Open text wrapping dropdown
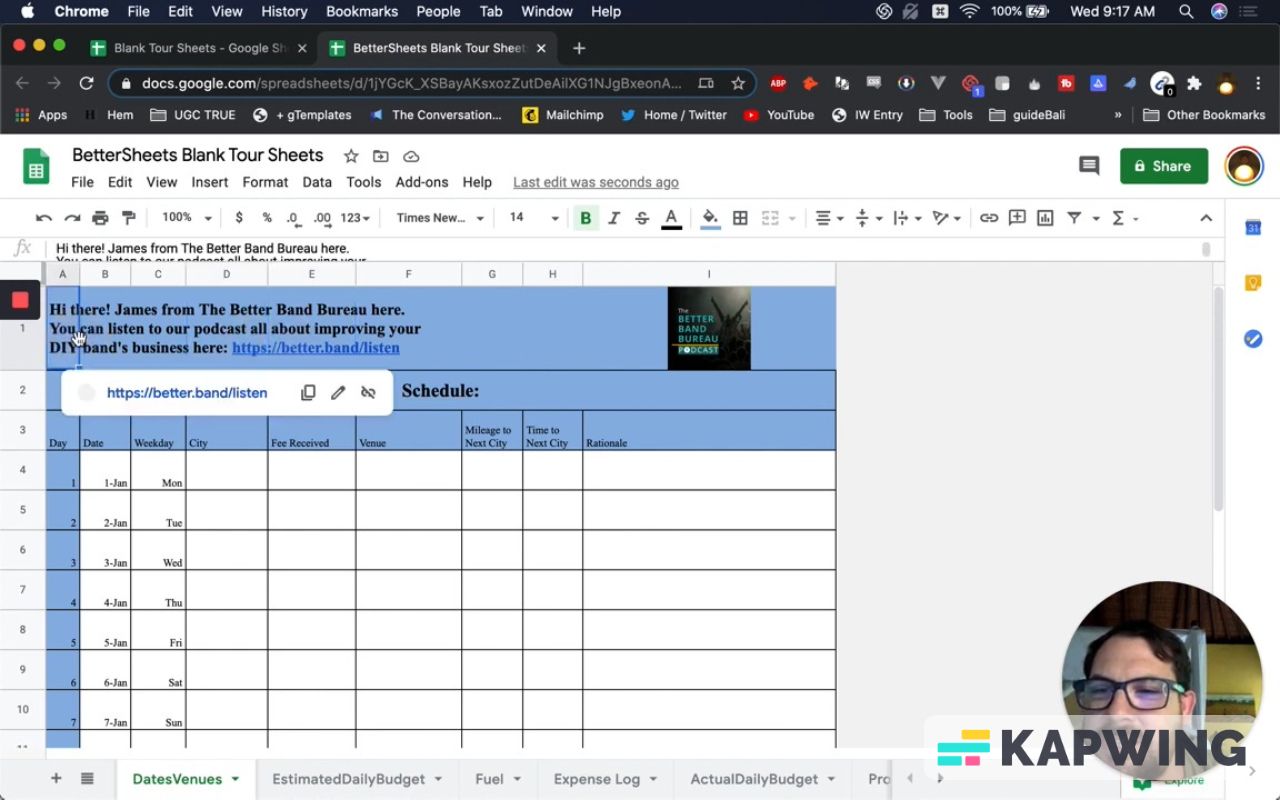Image resolution: width=1280 pixels, height=800 pixels. click(x=906, y=218)
